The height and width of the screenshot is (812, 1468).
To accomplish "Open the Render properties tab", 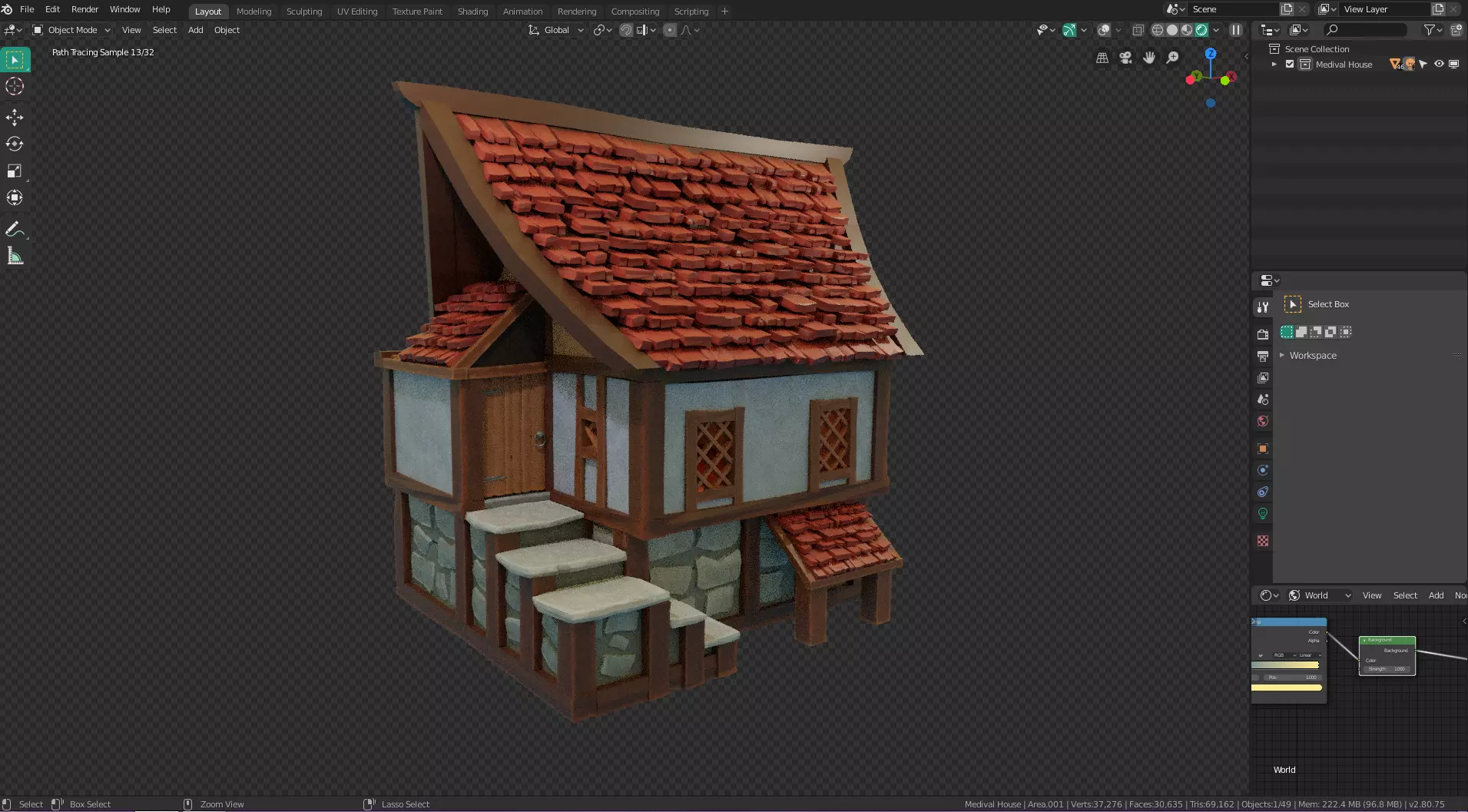I will pyautogui.click(x=1263, y=334).
